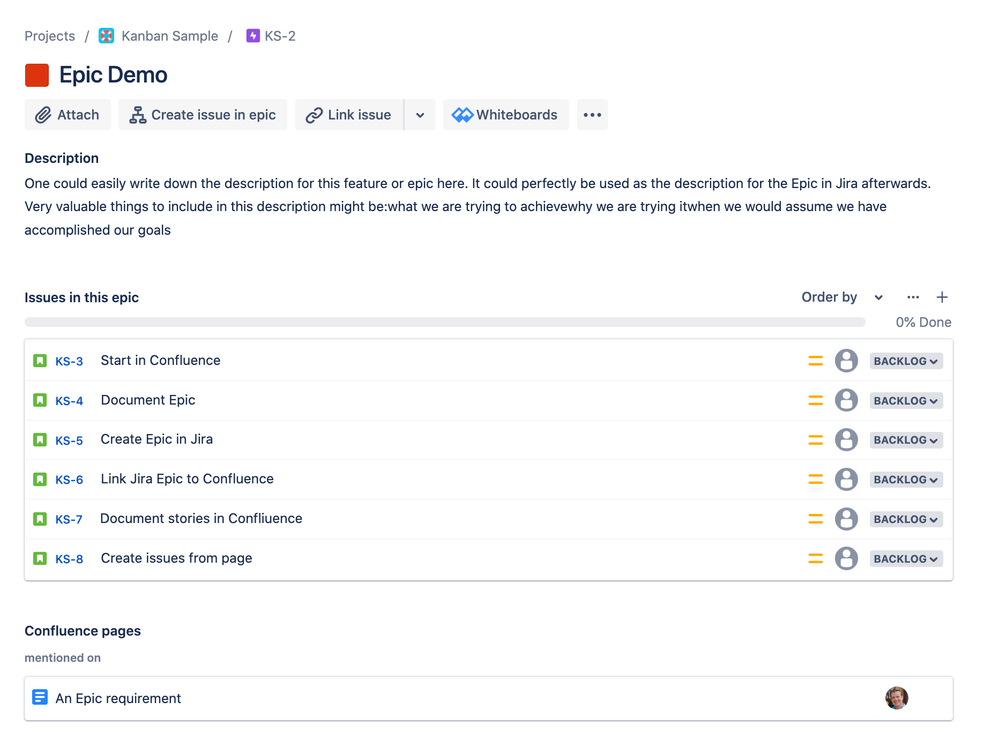Screen dimensions: 999x747
Task: Go to Projects in the breadcrumb
Action: (x=50, y=36)
